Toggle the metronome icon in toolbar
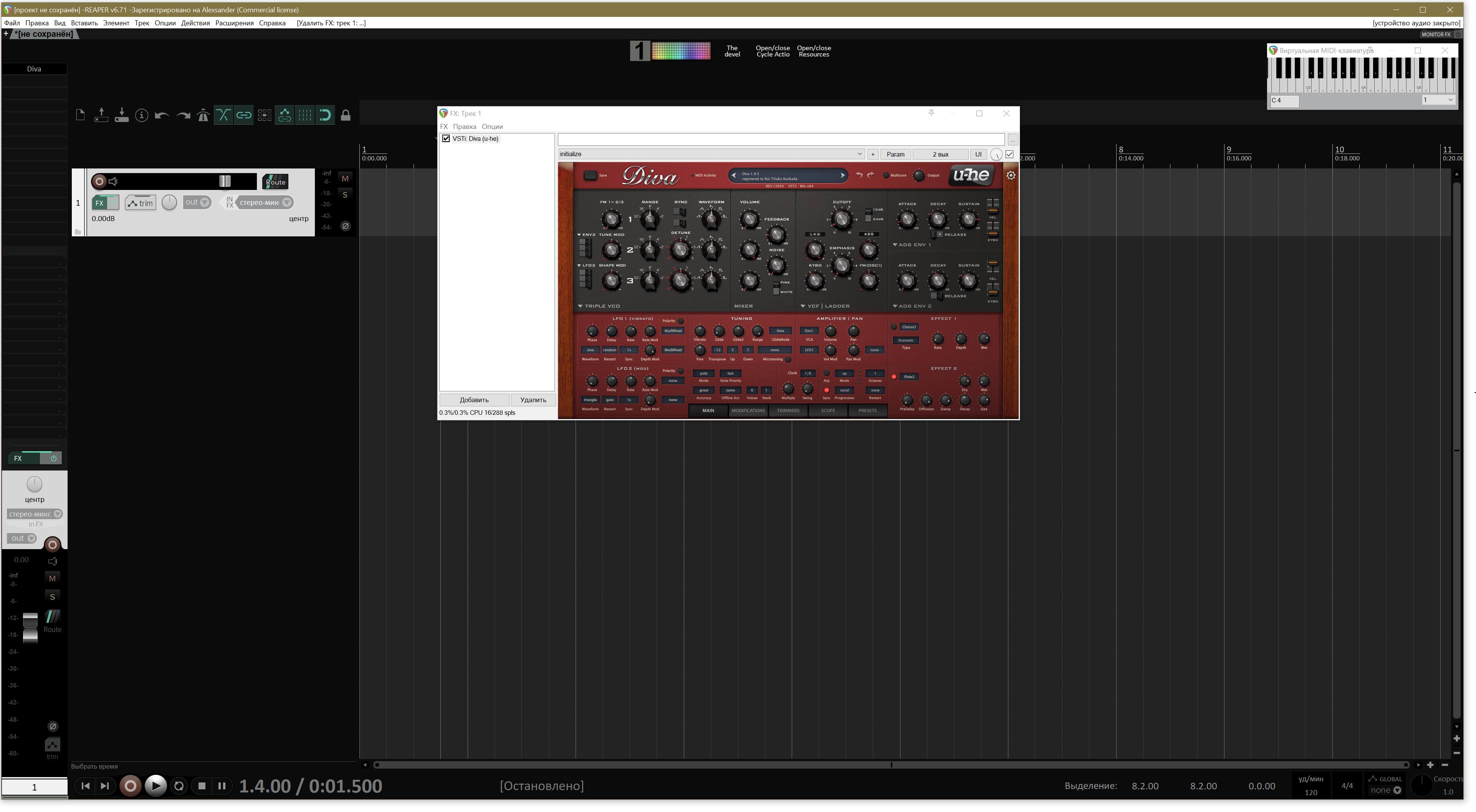The width and height of the screenshot is (1476, 812). 203,116
